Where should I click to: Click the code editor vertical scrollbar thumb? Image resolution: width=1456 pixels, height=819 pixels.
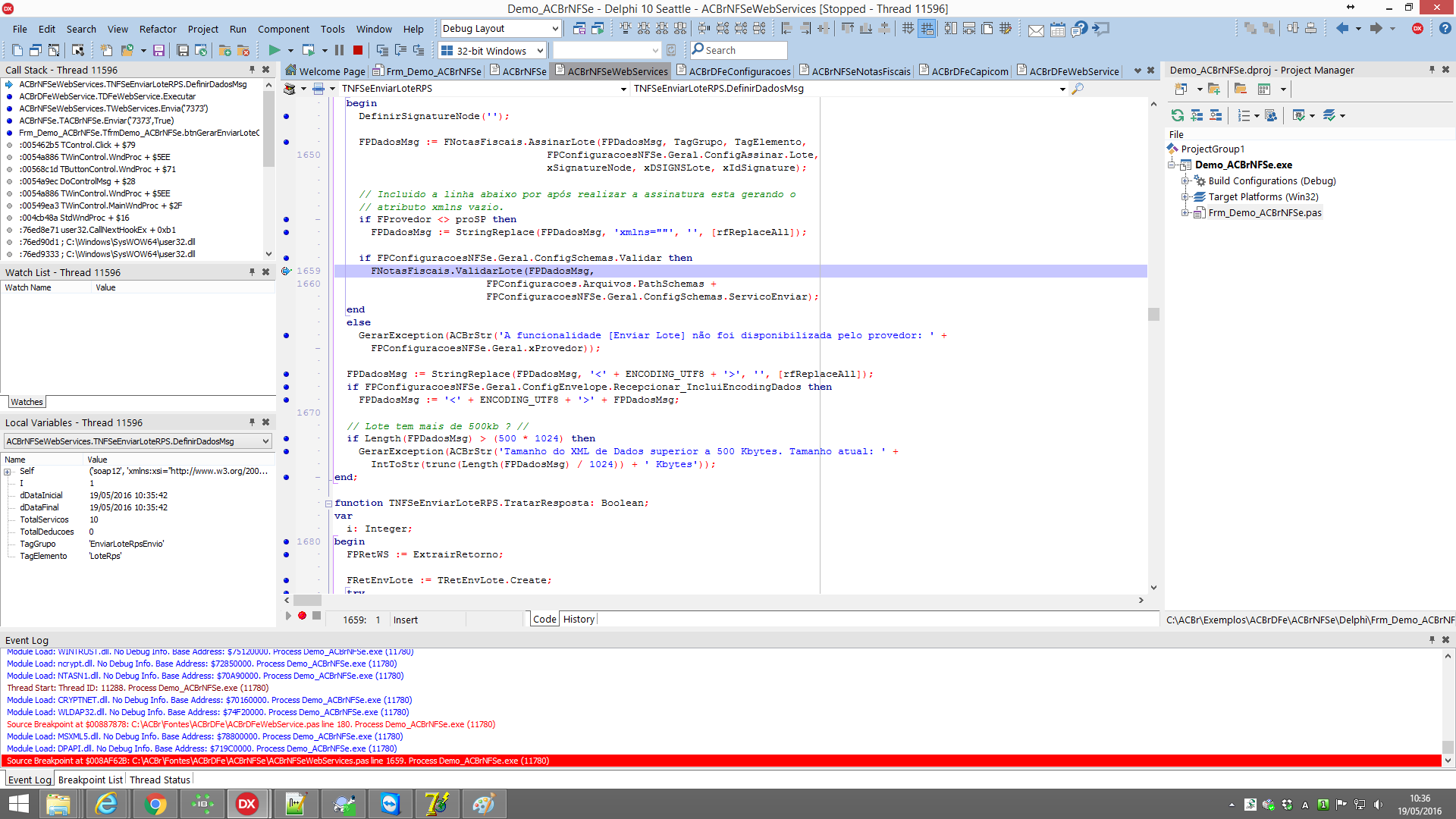1153,314
